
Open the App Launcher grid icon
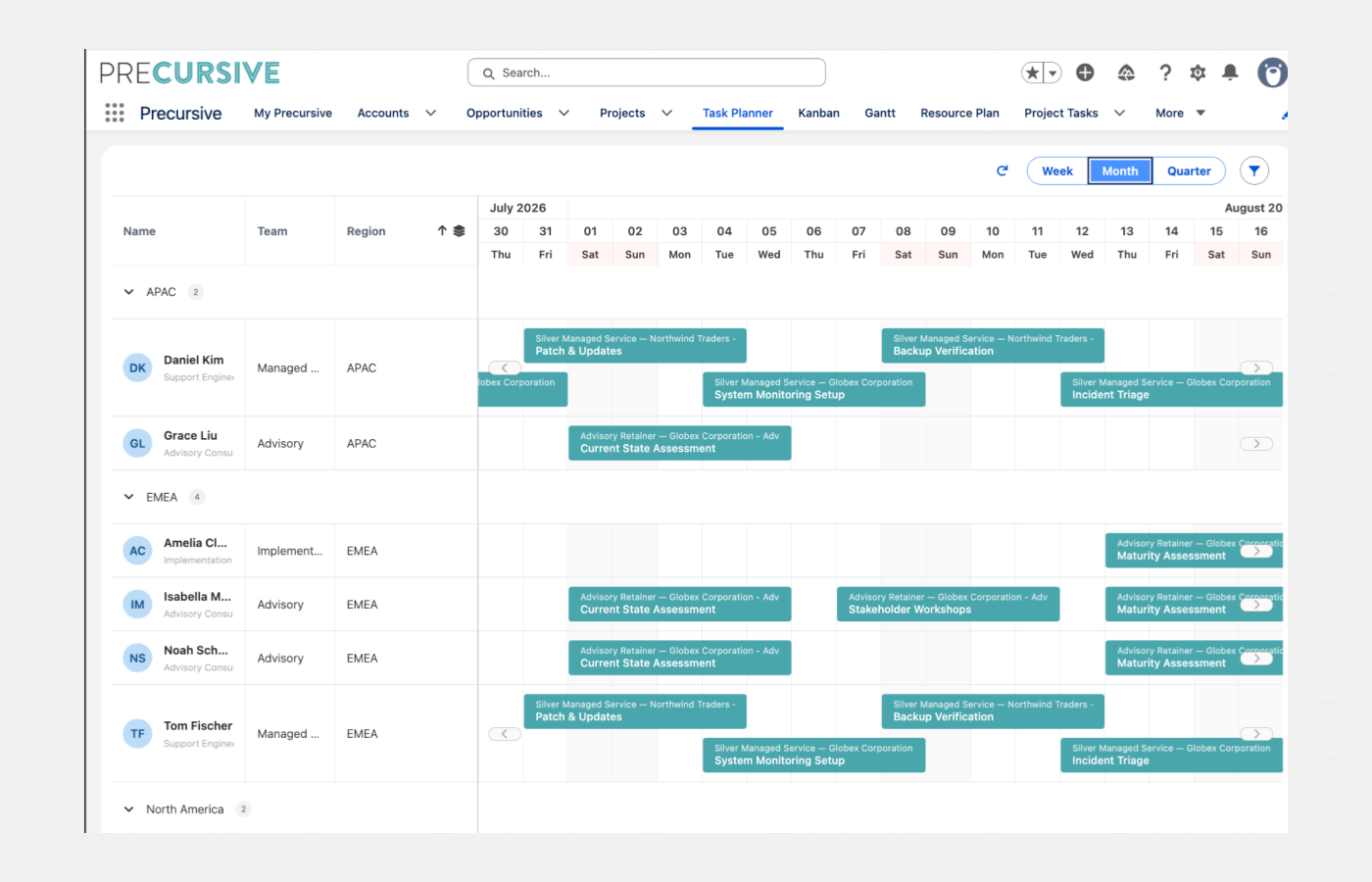115,113
